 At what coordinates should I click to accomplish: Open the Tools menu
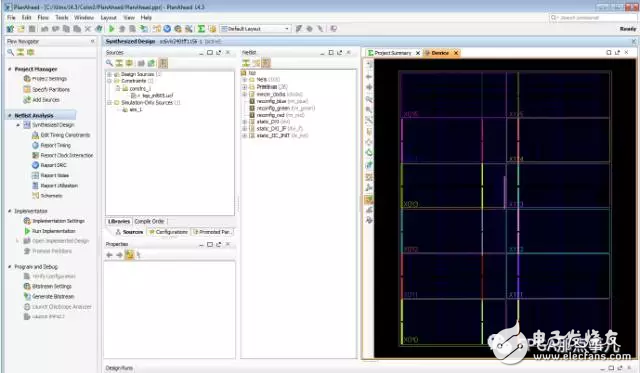click(62, 18)
